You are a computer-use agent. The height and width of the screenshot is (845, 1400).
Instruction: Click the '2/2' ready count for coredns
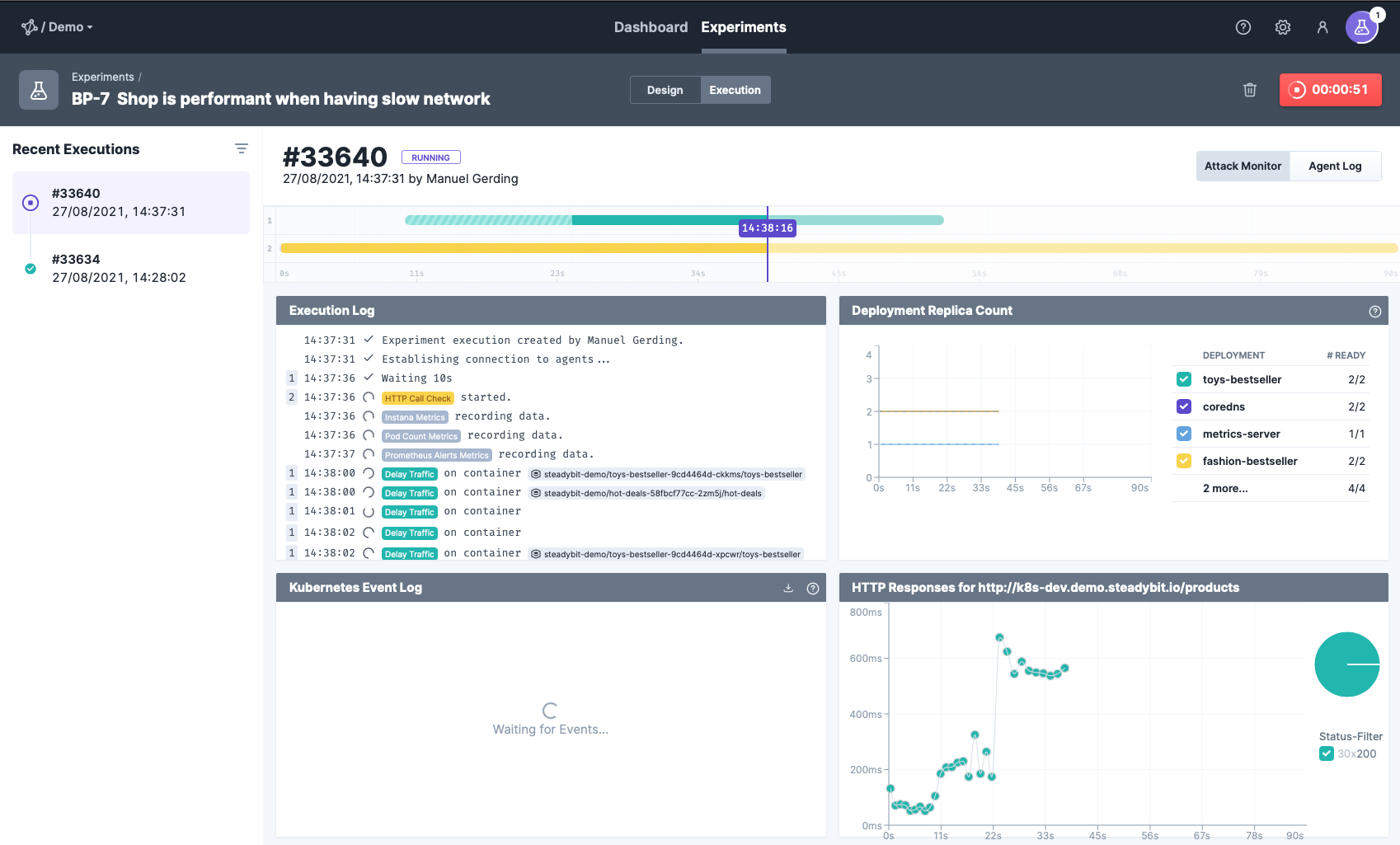click(1356, 406)
